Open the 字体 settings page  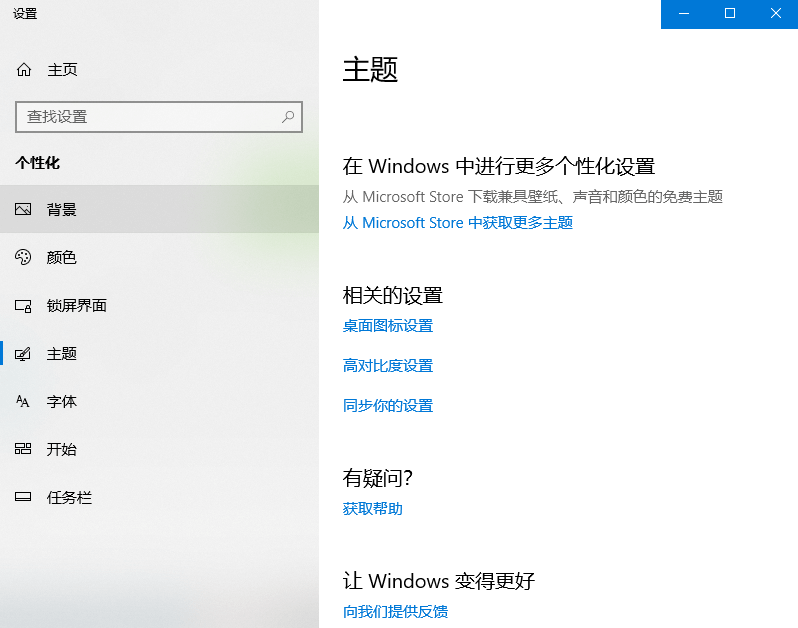coord(159,401)
